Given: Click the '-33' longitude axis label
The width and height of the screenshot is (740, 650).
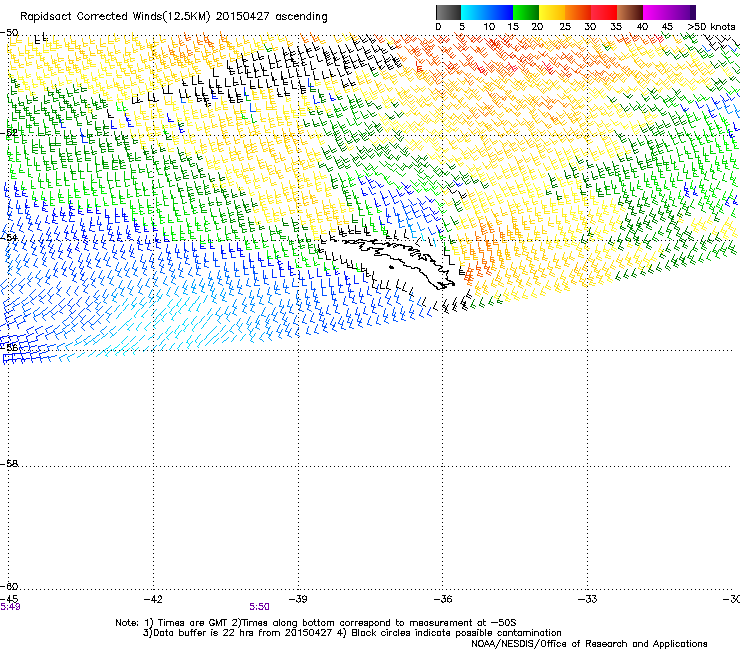Looking at the screenshot, I should (x=588, y=599).
